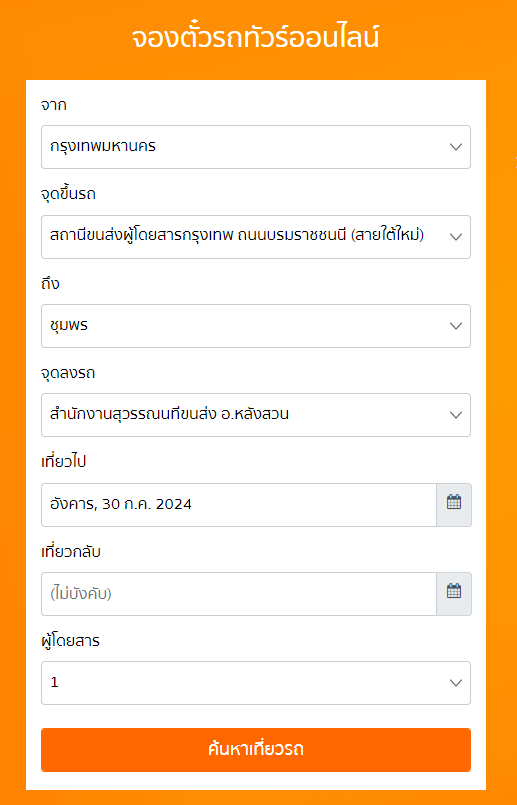Open the จุดขึ้นรถ boarding point dropdown
Image resolution: width=517 pixels, height=805 pixels.
click(x=256, y=237)
